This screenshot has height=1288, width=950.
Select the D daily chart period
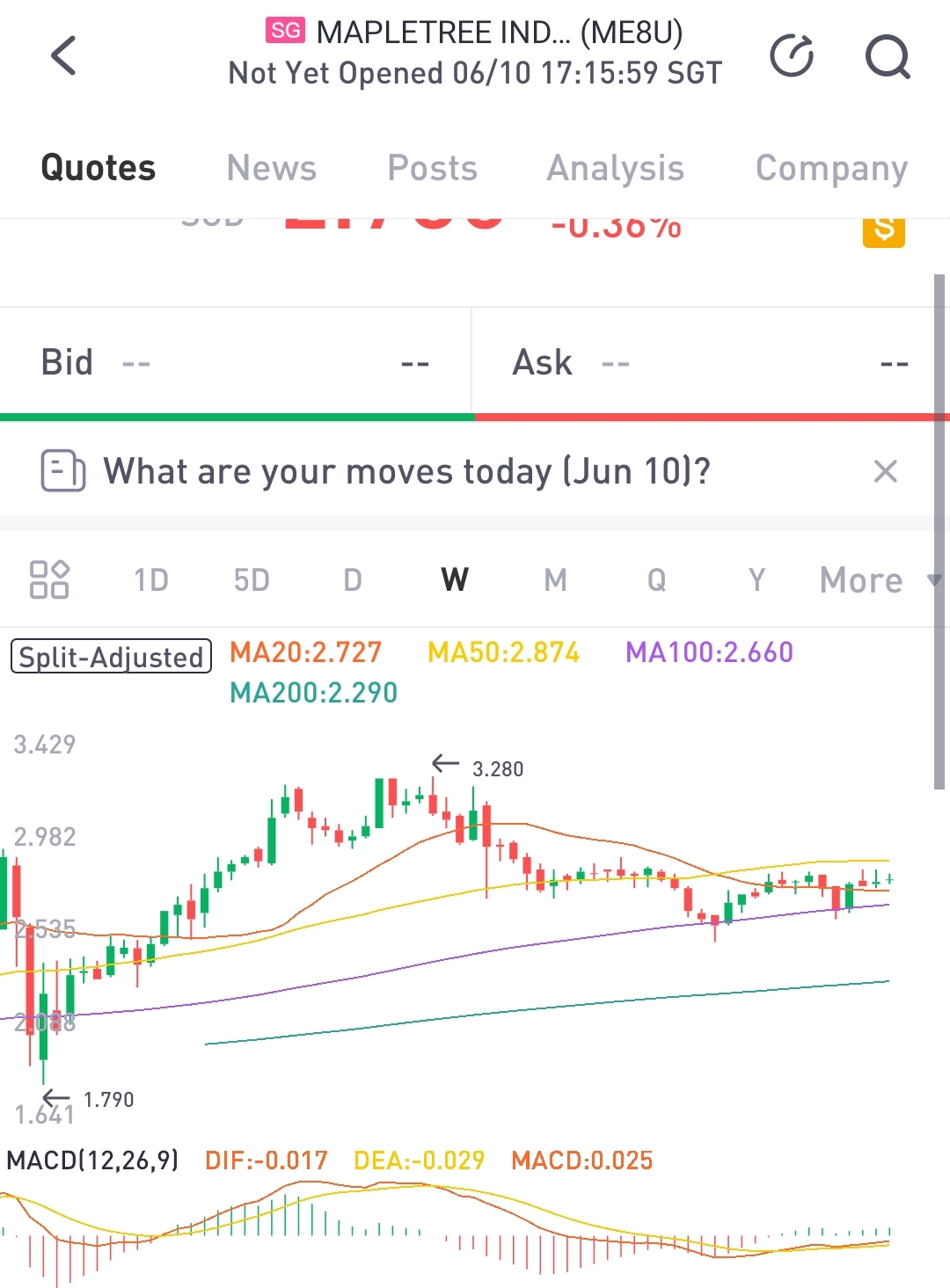[x=353, y=580]
